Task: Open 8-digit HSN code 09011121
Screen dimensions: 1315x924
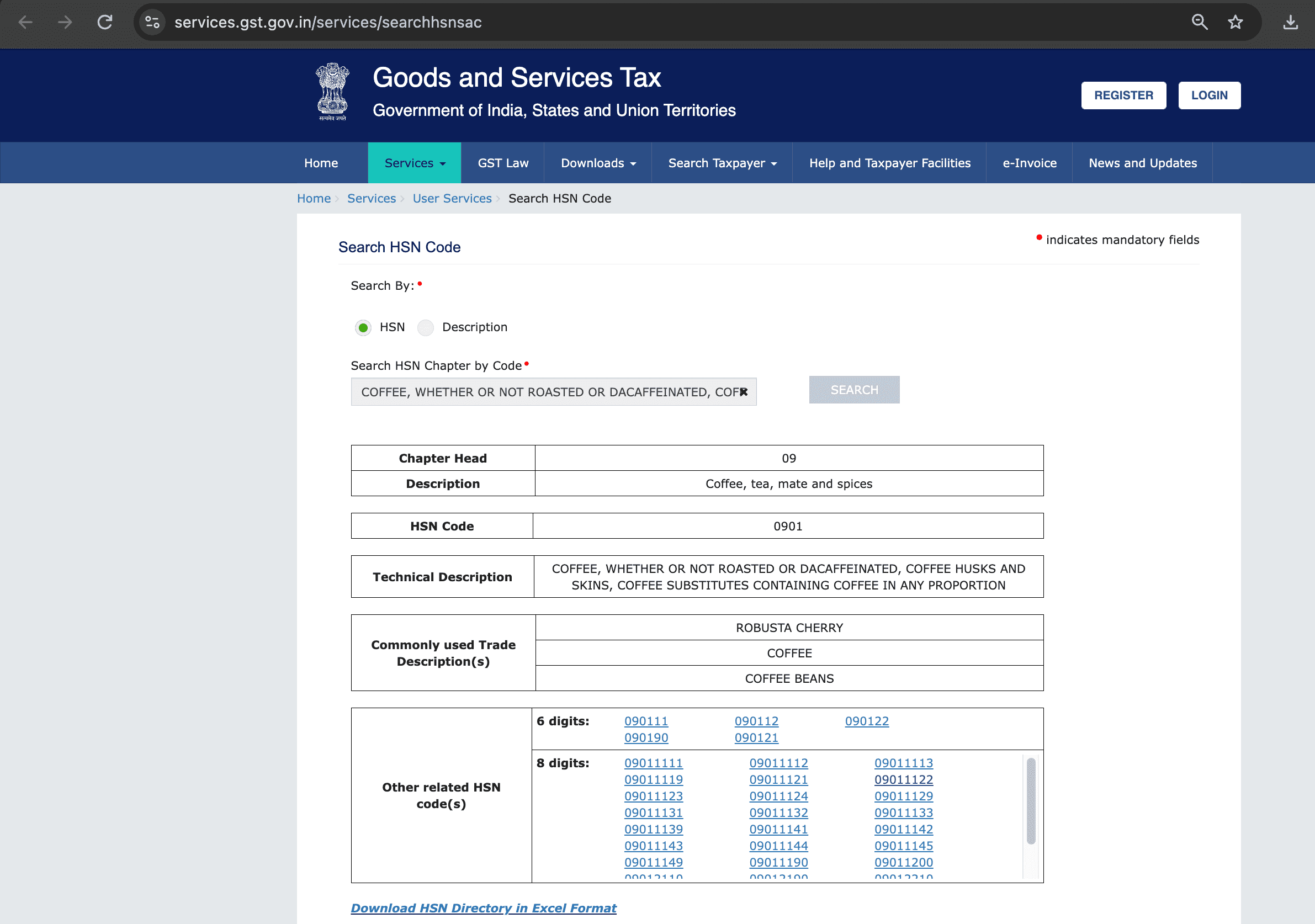Action: tap(778, 780)
